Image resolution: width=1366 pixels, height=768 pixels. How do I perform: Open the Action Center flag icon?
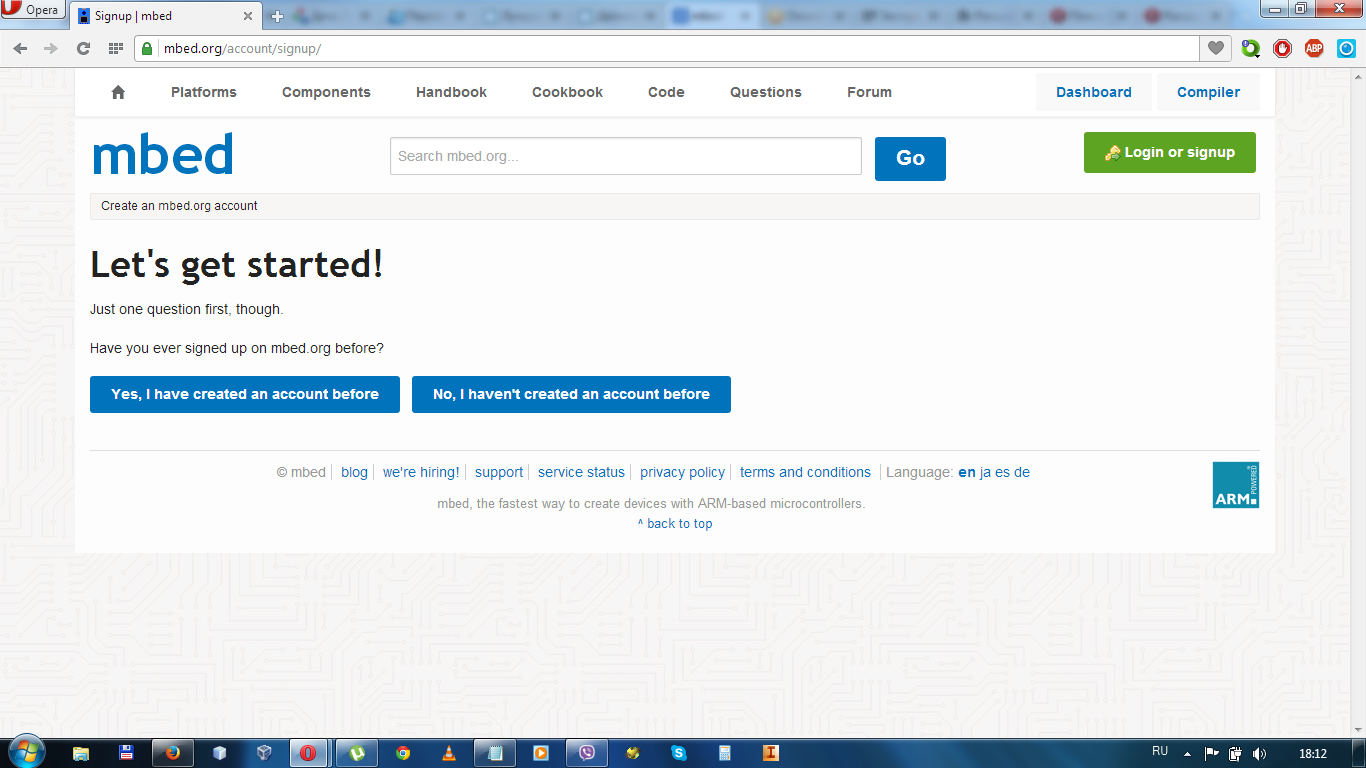(1212, 753)
